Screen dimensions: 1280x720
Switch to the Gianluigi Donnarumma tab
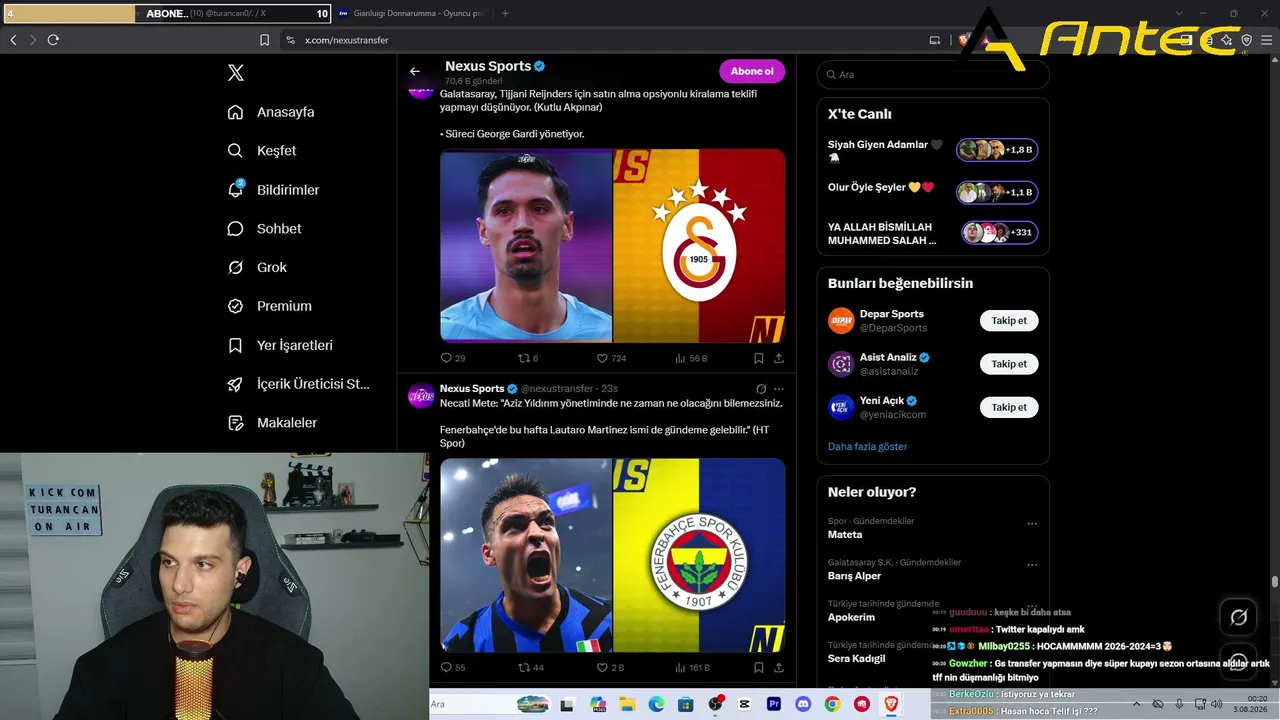click(x=411, y=13)
